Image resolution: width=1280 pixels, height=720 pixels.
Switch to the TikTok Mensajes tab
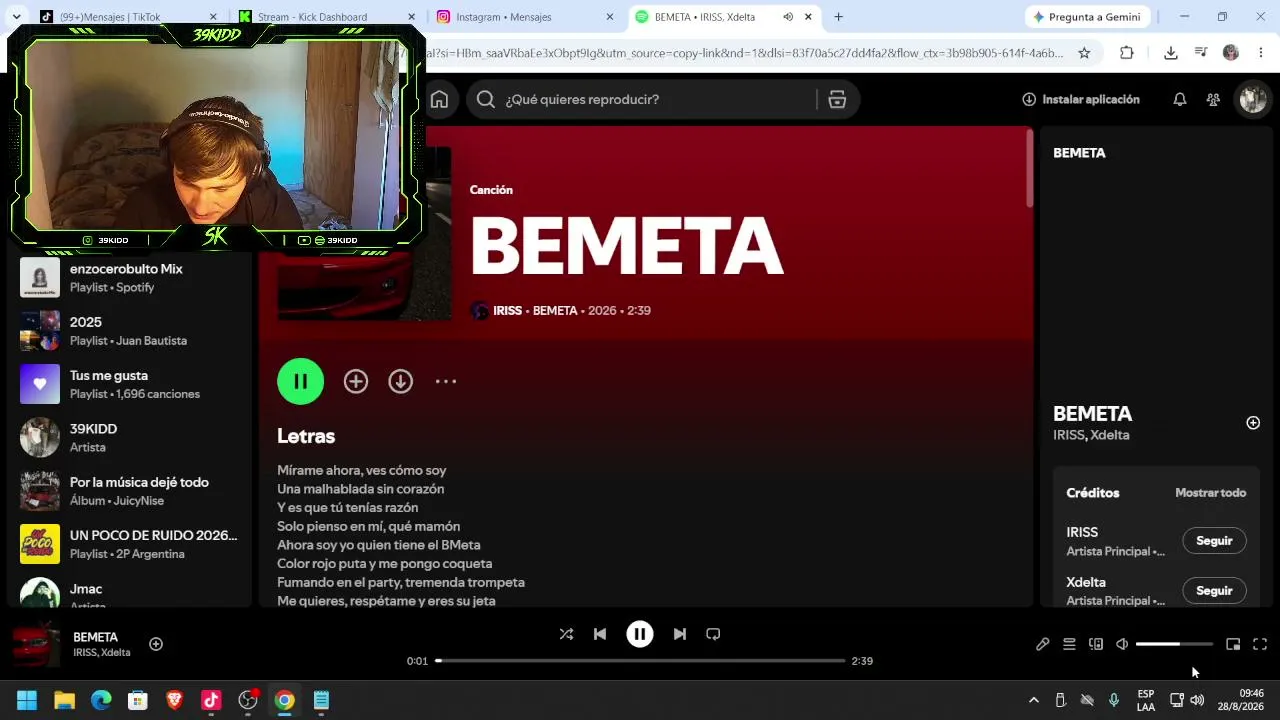click(x=126, y=17)
